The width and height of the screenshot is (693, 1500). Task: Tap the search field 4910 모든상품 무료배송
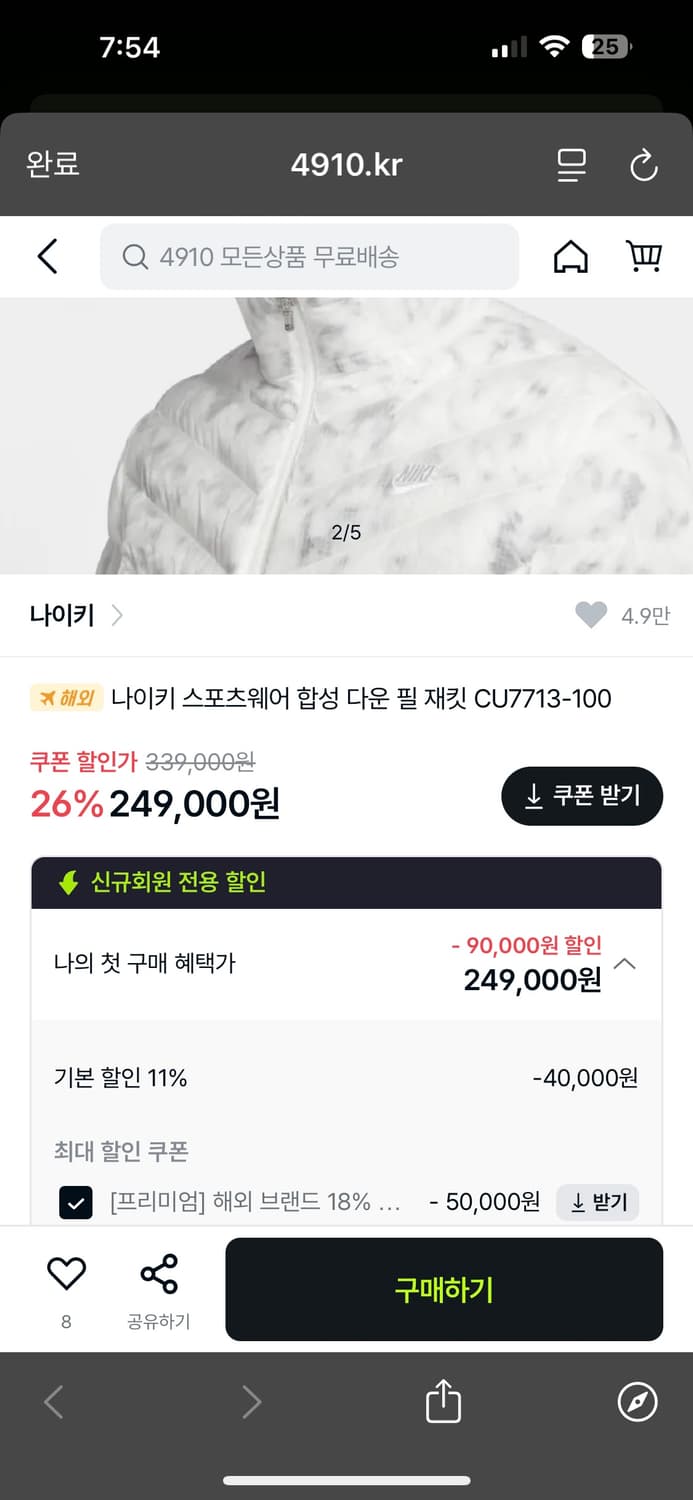(309, 257)
